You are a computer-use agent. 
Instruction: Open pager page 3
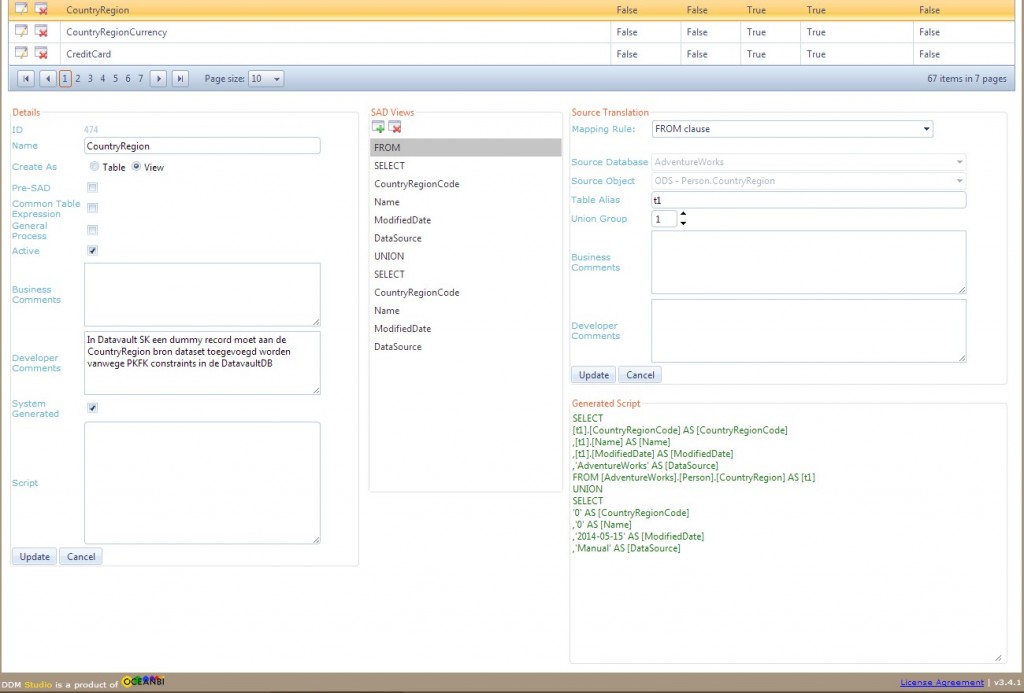pyautogui.click(x=90, y=78)
